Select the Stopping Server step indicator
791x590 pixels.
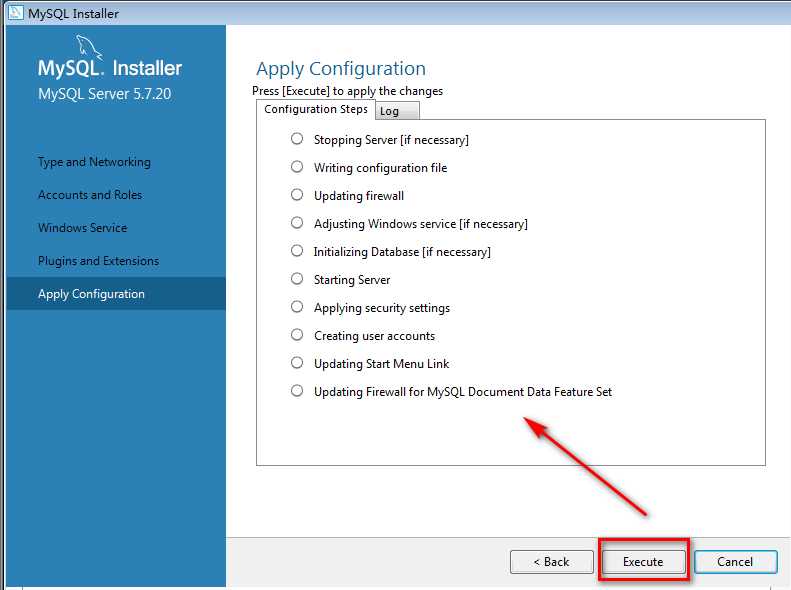click(297, 138)
